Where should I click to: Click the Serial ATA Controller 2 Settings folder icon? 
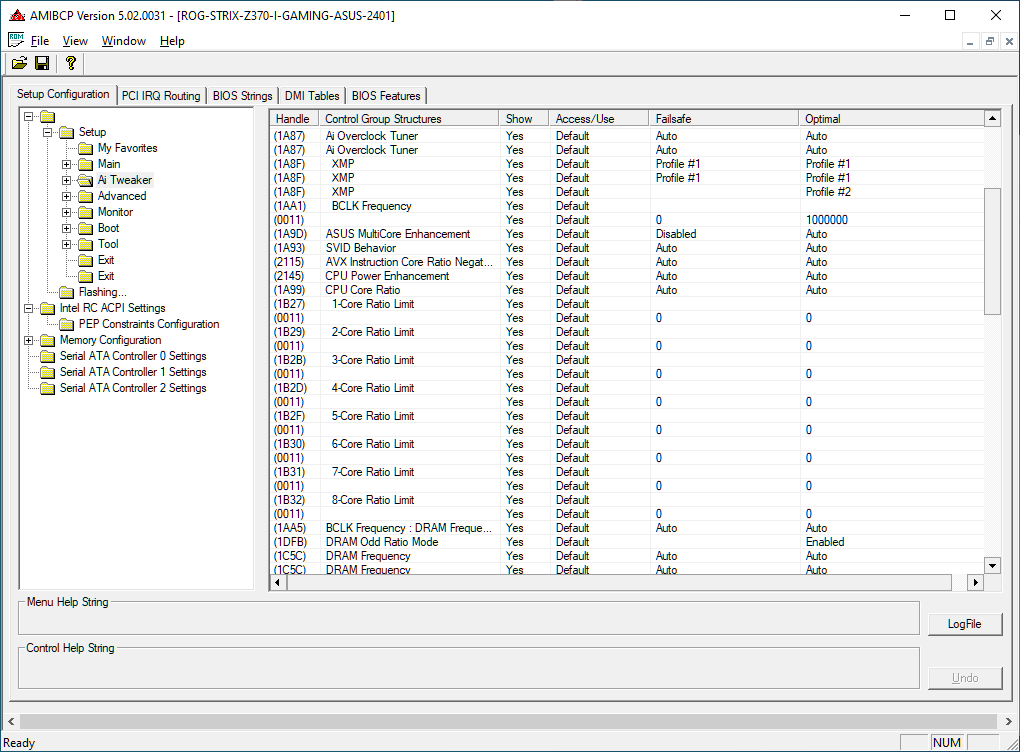click(x=47, y=388)
